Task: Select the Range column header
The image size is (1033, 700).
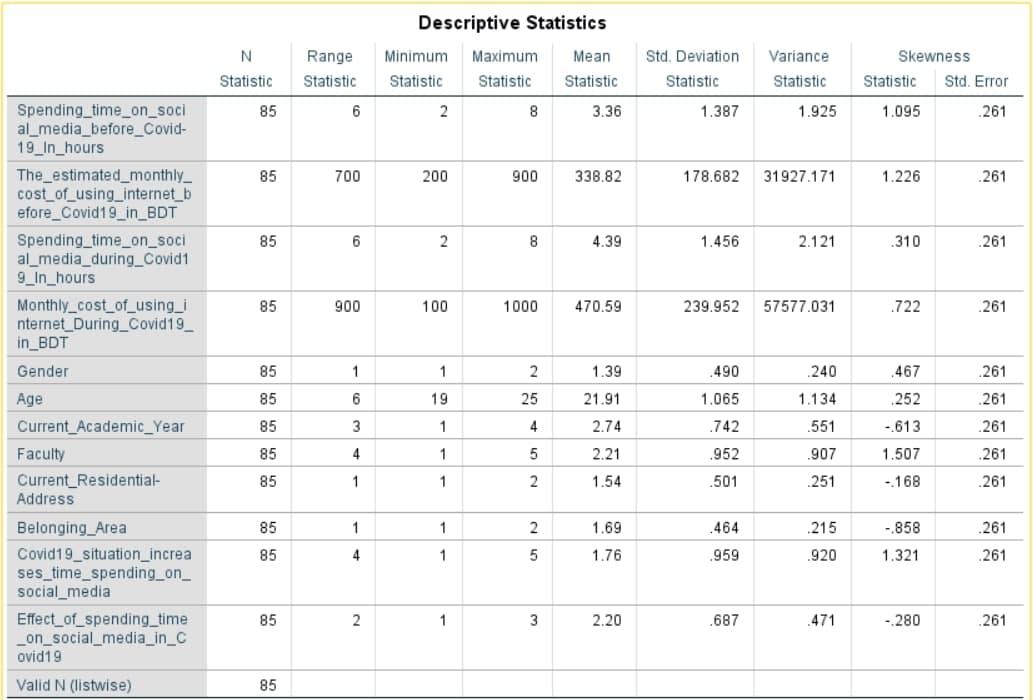Action: point(330,57)
